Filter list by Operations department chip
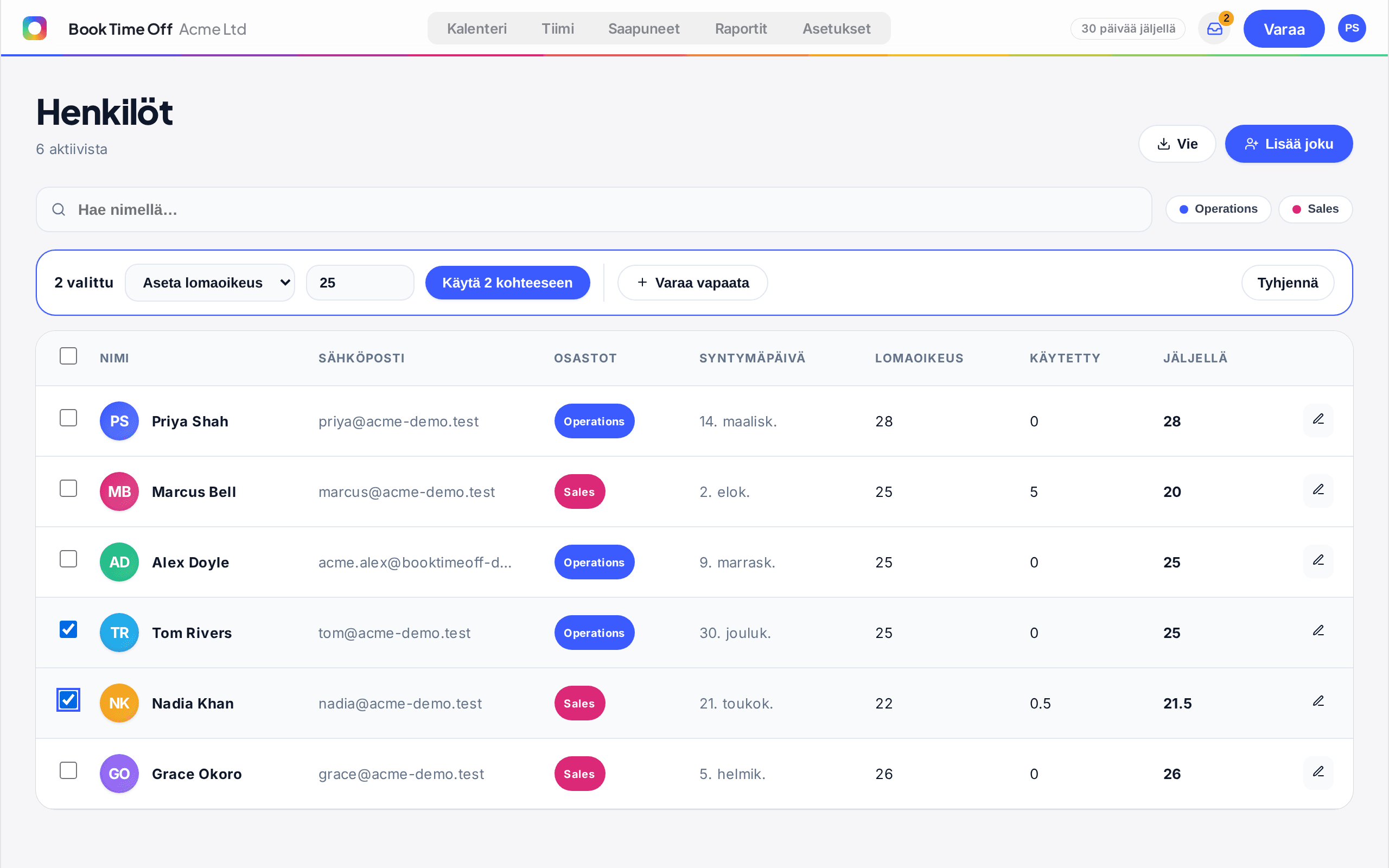 point(1218,209)
